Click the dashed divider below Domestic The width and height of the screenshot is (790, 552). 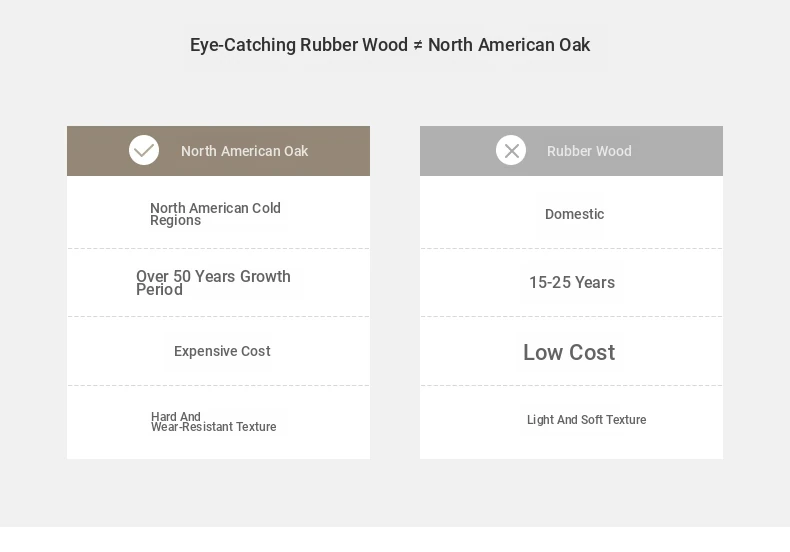(571, 248)
